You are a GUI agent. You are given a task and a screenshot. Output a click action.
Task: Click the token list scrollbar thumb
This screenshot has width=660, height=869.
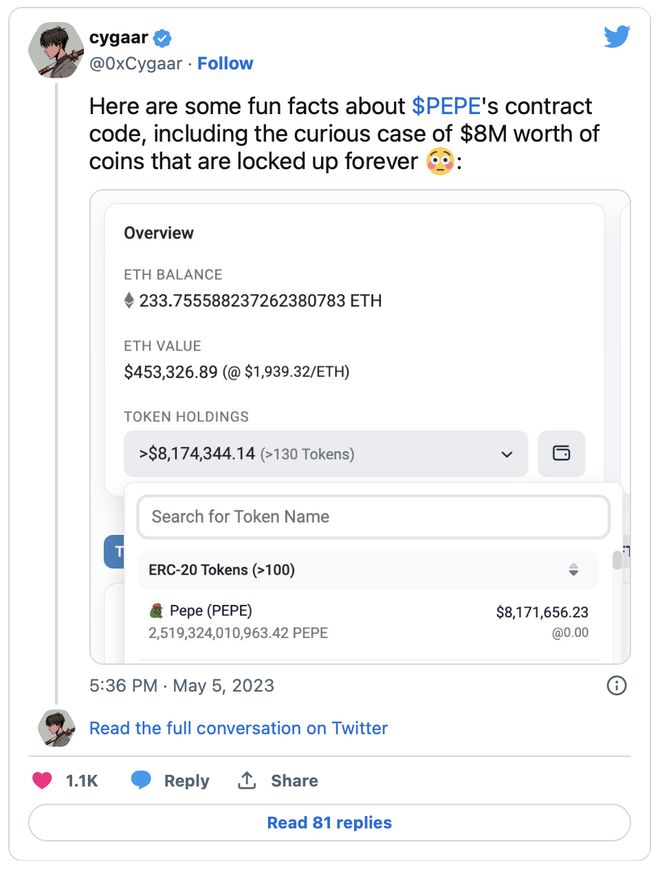click(617, 560)
